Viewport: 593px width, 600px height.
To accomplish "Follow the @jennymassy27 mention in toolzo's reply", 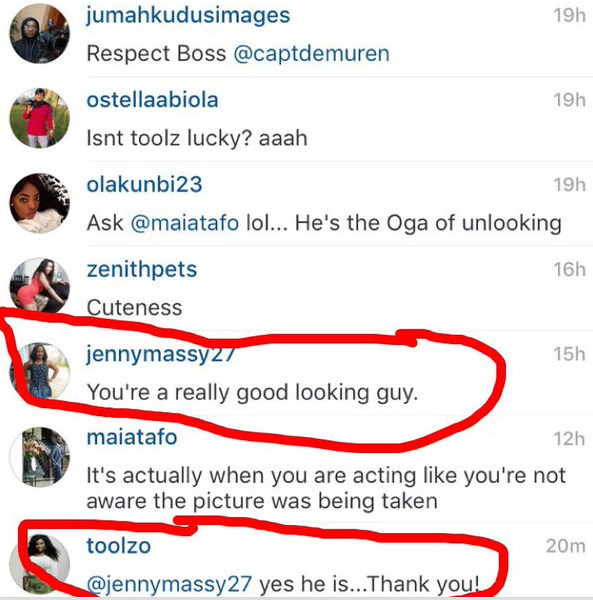I will coord(169,584).
